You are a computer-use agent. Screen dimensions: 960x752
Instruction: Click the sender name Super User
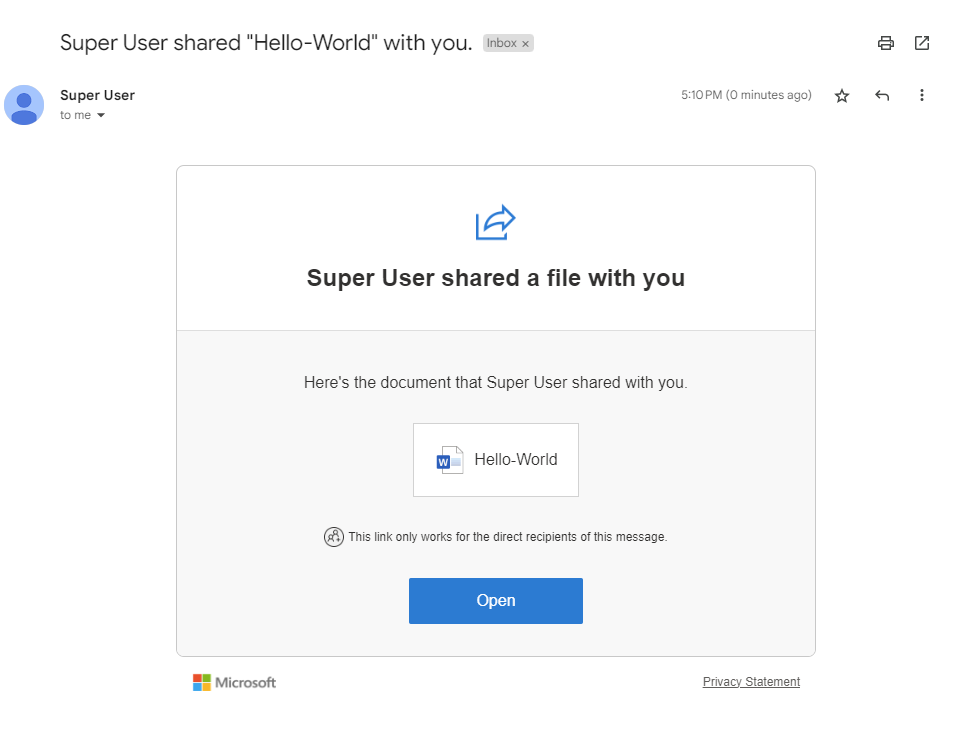point(97,95)
